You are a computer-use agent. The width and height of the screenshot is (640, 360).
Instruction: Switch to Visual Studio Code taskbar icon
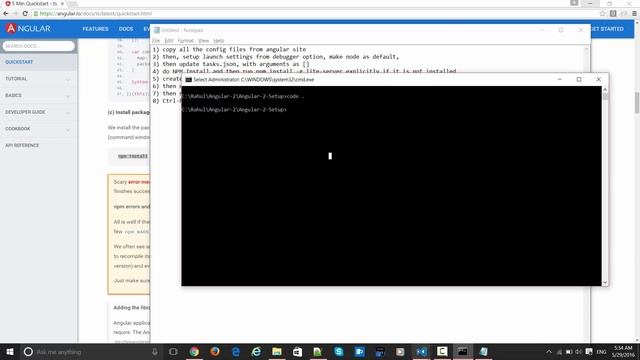pos(421,351)
